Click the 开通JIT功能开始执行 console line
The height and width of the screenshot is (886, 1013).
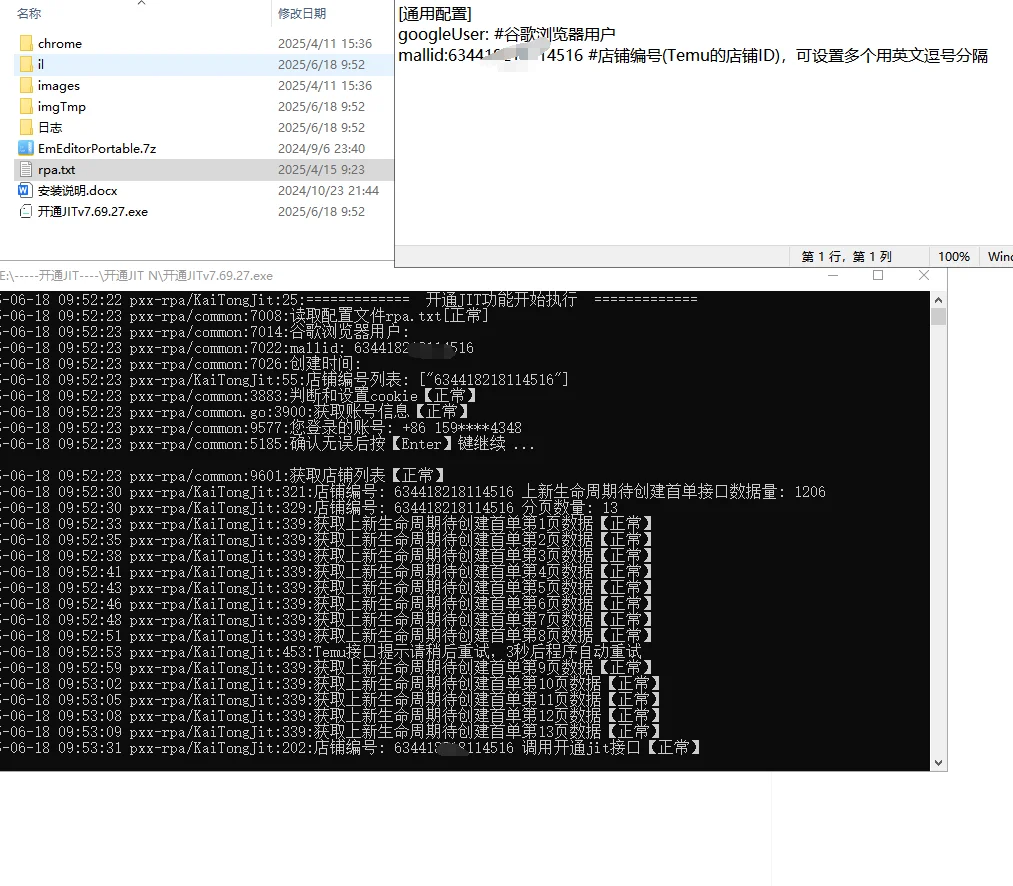(349, 300)
